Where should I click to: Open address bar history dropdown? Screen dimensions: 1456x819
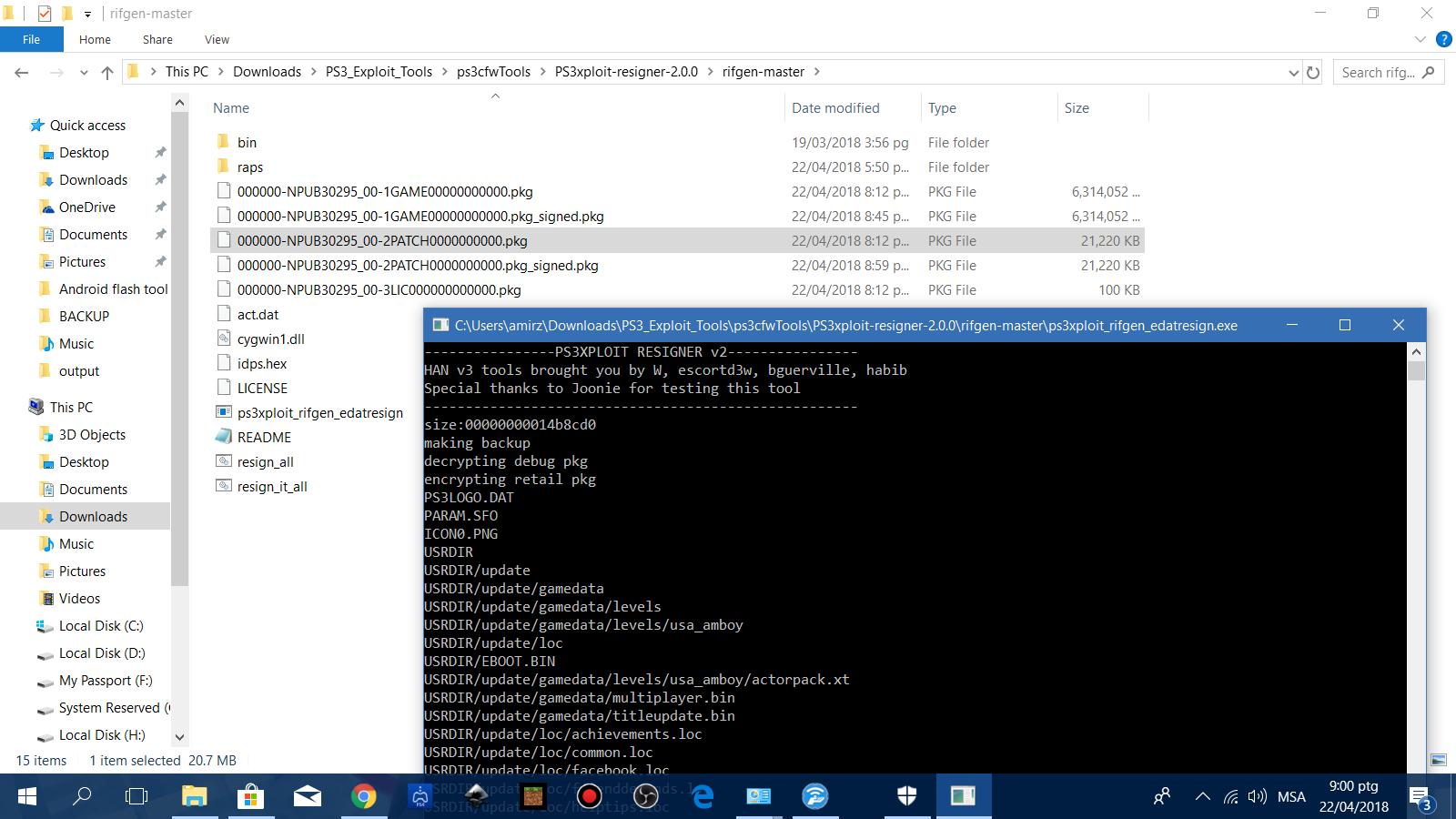pyautogui.click(x=1293, y=72)
